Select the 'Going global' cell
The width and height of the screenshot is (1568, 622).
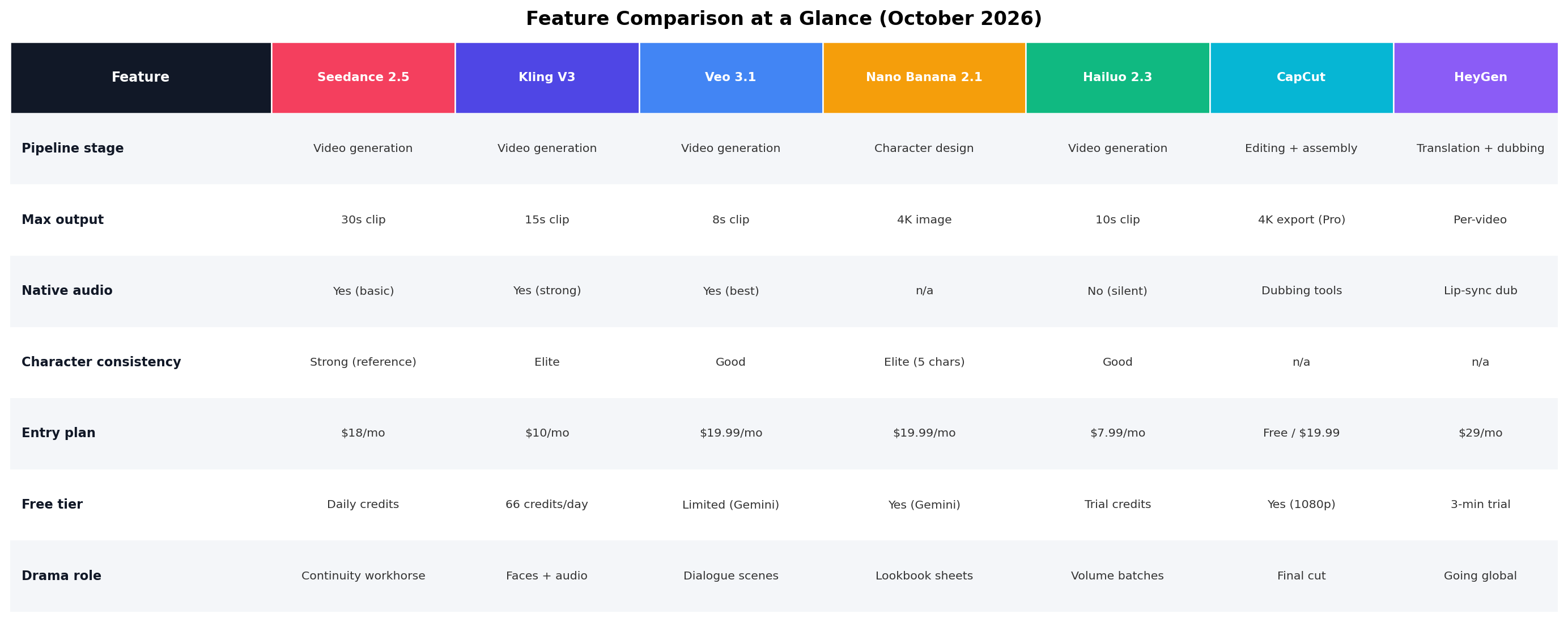[x=1480, y=576]
